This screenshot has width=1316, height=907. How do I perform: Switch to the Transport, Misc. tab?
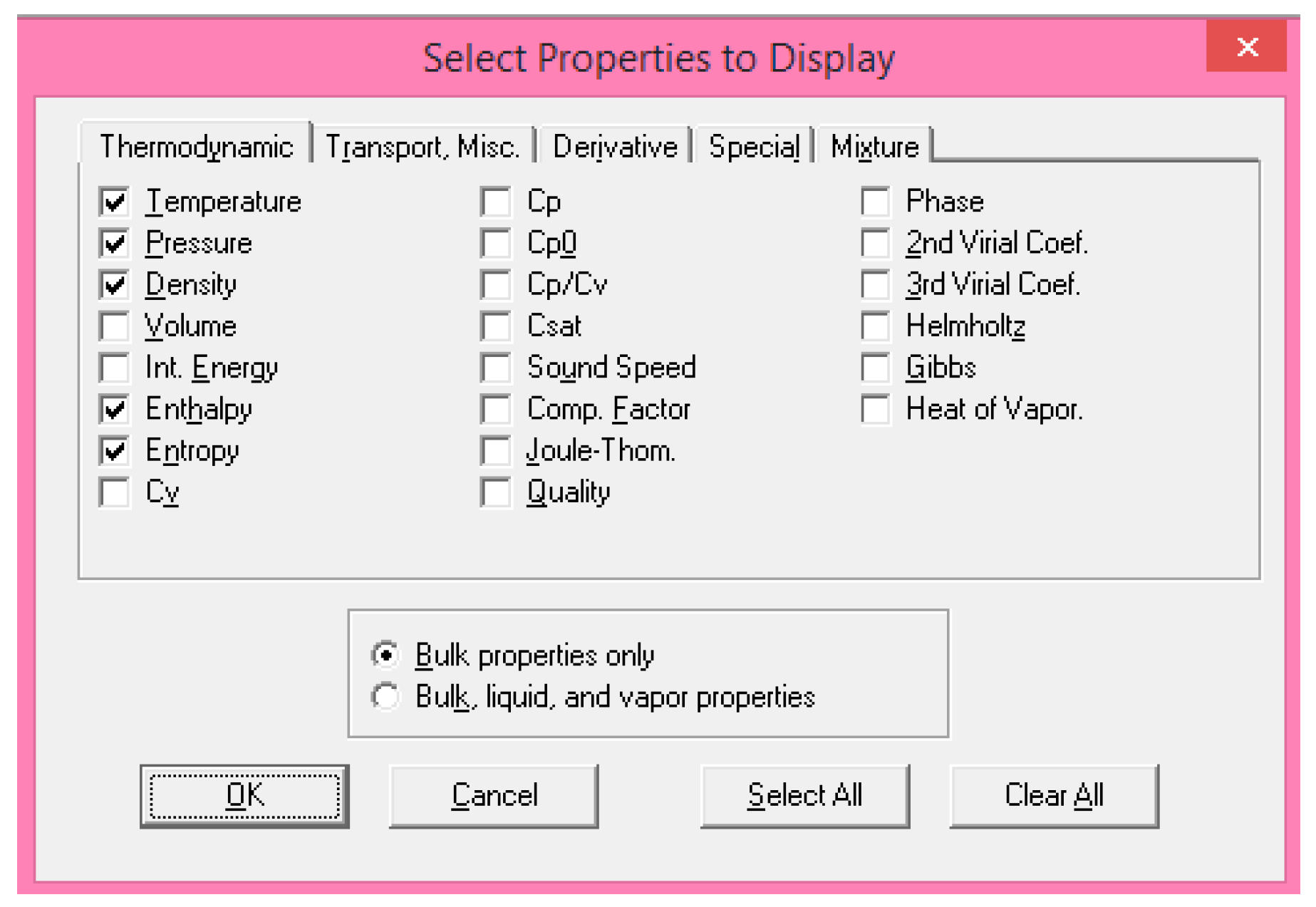[x=423, y=147]
